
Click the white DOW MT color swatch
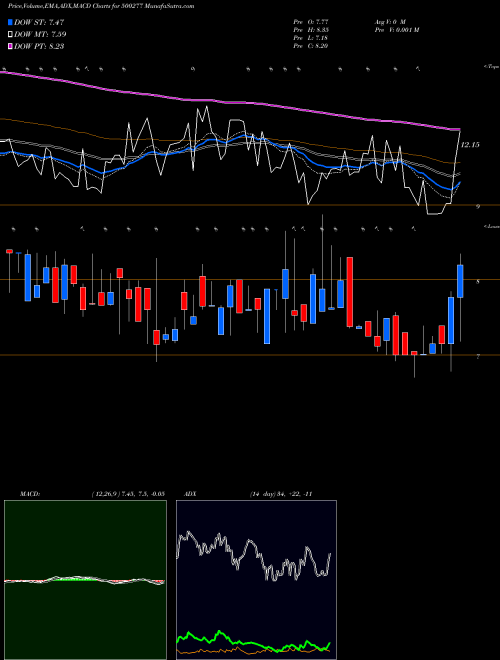pyautogui.click(x=10, y=34)
